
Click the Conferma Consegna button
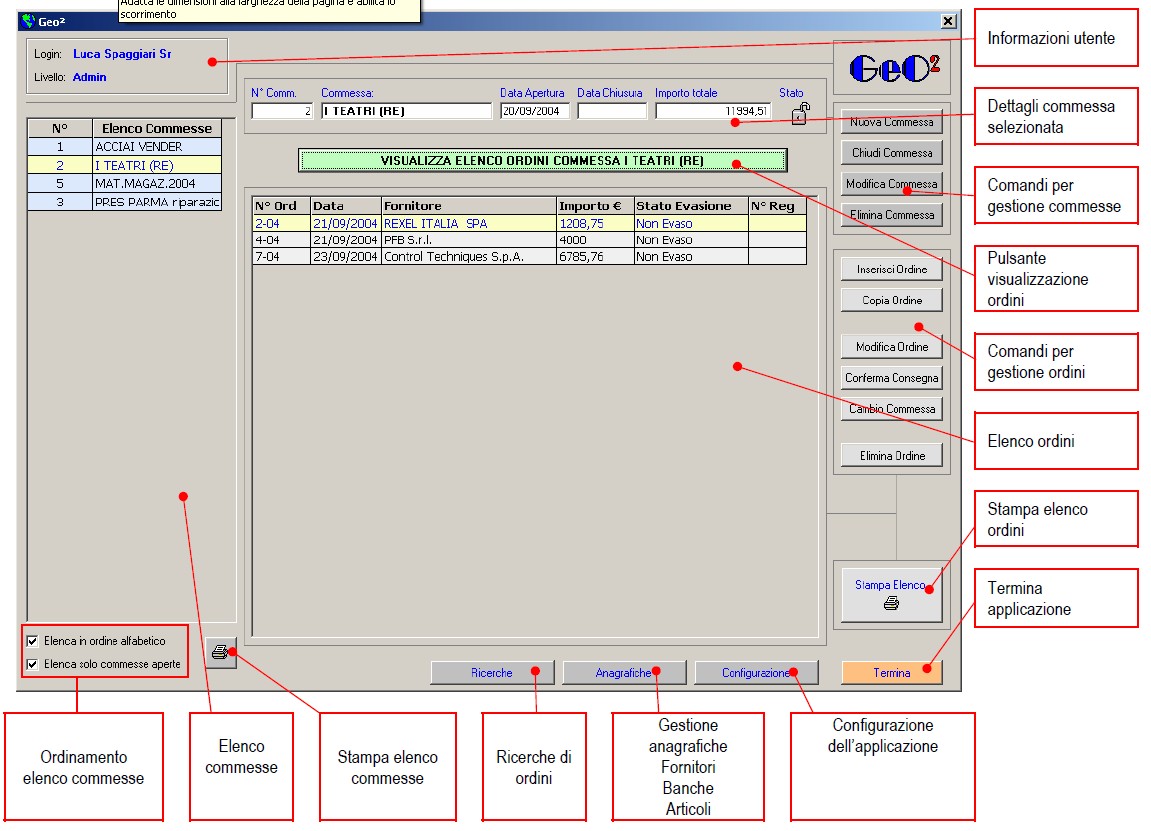pyautogui.click(x=891, y=378)
